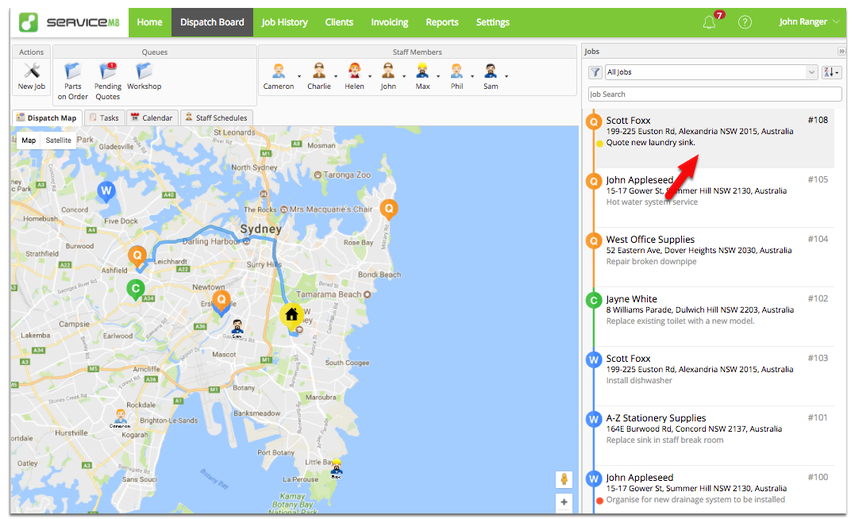The image size is (855, 519).
Task: Open job #100 John Appleseed drainage
Action: coord(714,490)
